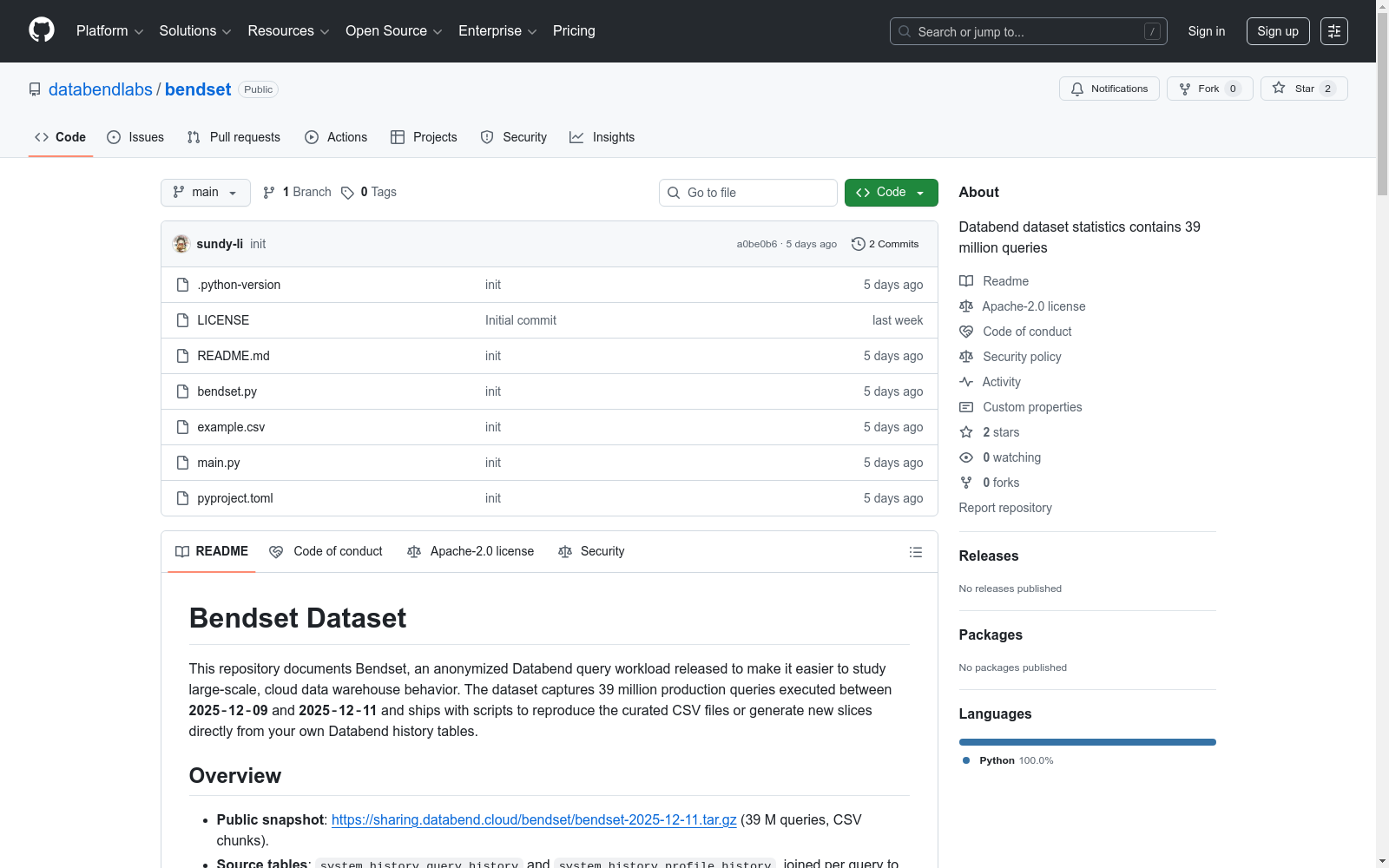
Task: View the 2 Commits history
Action: point(885,244)
